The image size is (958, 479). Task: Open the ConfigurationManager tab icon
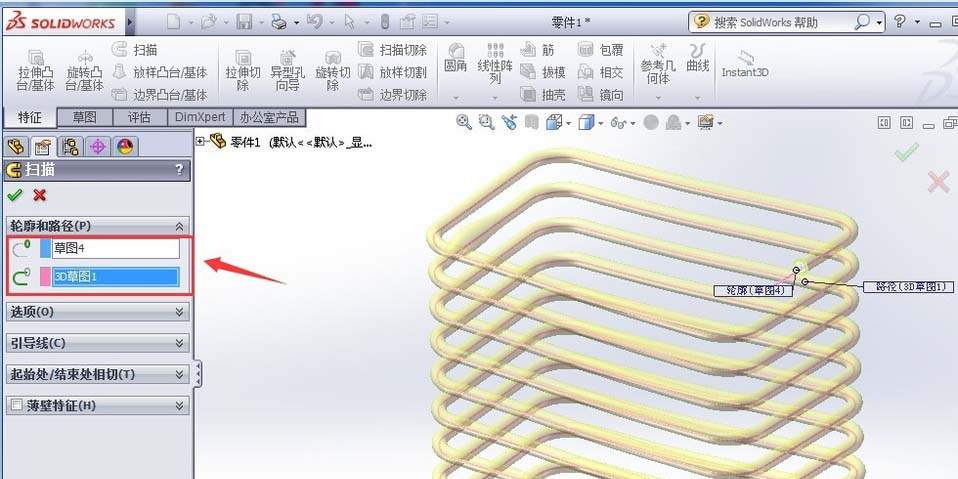tap(71, 147)
